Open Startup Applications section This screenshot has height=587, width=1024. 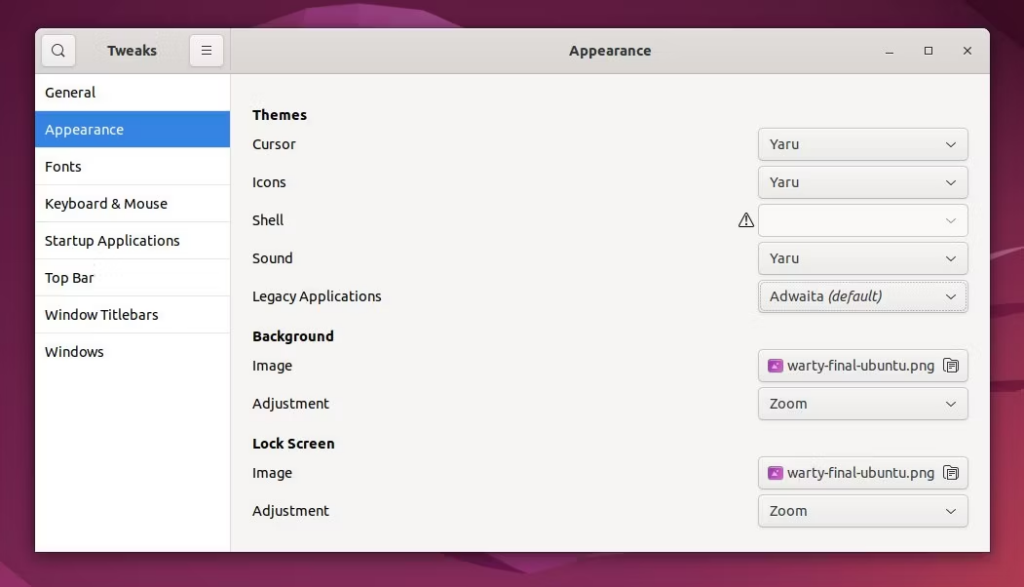pyautogui.click(x=133, y=241)
